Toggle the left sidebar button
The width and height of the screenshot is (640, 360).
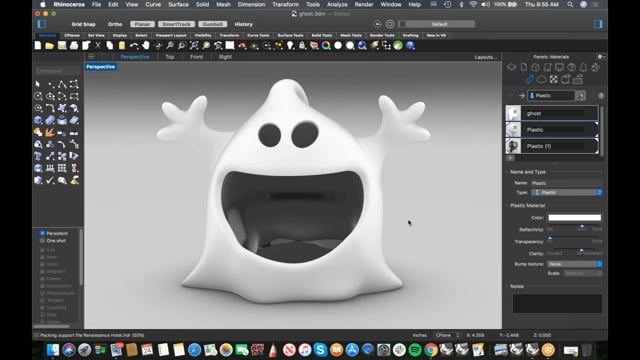[42, 24]
